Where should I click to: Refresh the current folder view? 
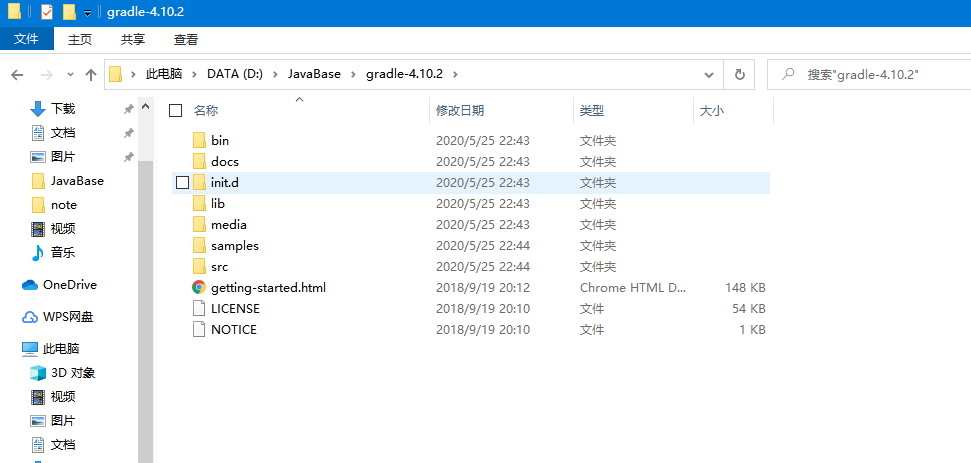pyautogui.click(x=739, y=75)
